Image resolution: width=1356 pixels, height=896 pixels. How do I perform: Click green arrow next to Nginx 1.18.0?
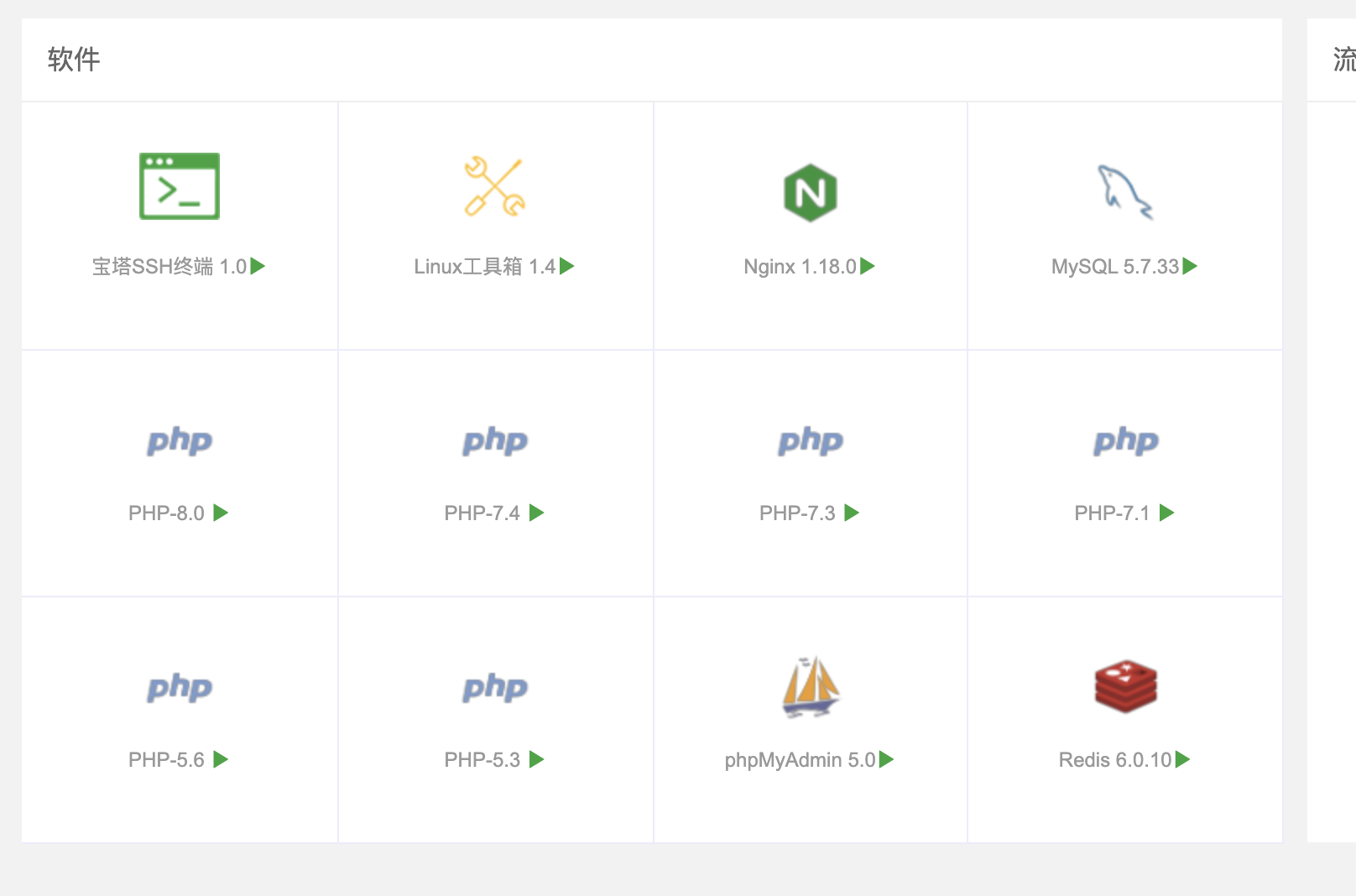coord(868,266)
